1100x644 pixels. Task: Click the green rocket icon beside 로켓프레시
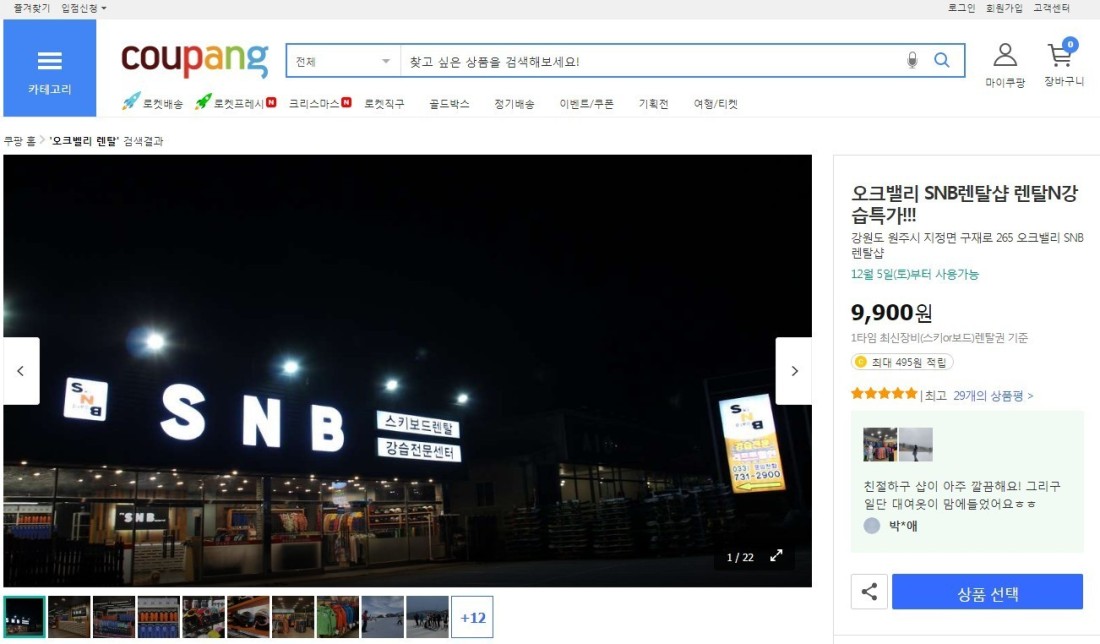pyautogui.click(x=203, y=102)
